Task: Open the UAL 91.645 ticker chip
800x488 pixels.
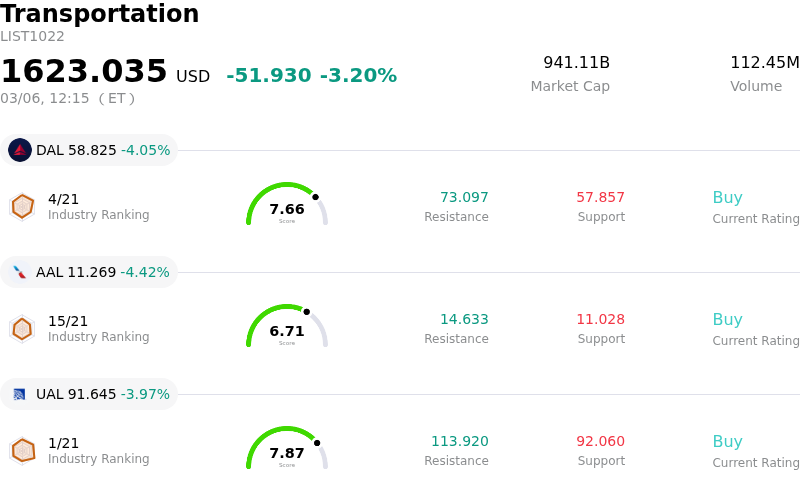Action: 90,394
